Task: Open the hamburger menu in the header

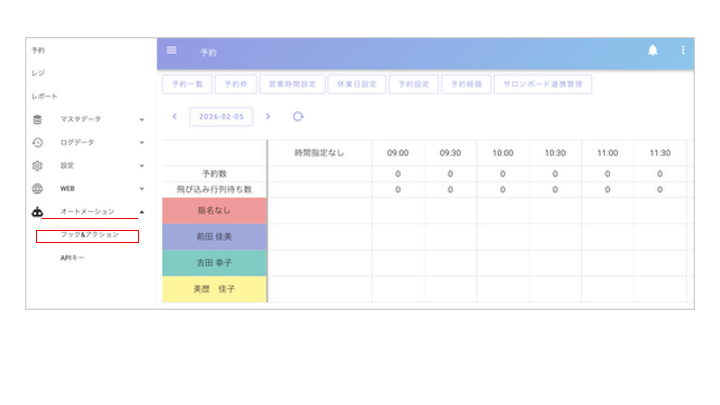Action: pyautogui.click(x=172, y=50)
